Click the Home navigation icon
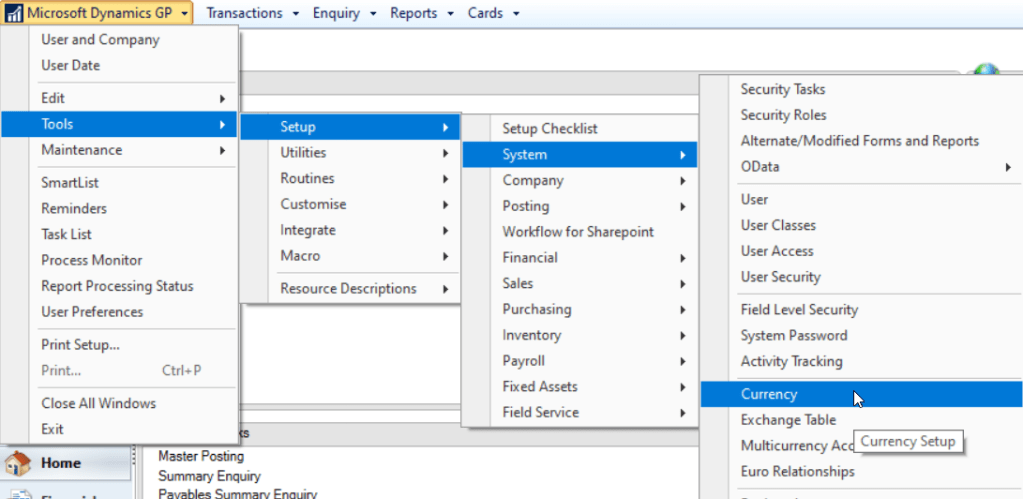 click(x=18, y=464)
